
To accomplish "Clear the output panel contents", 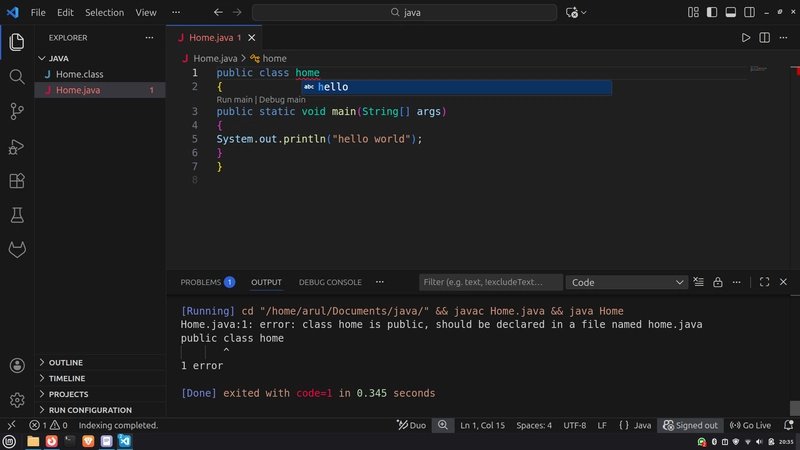I will tap(696, 282).
